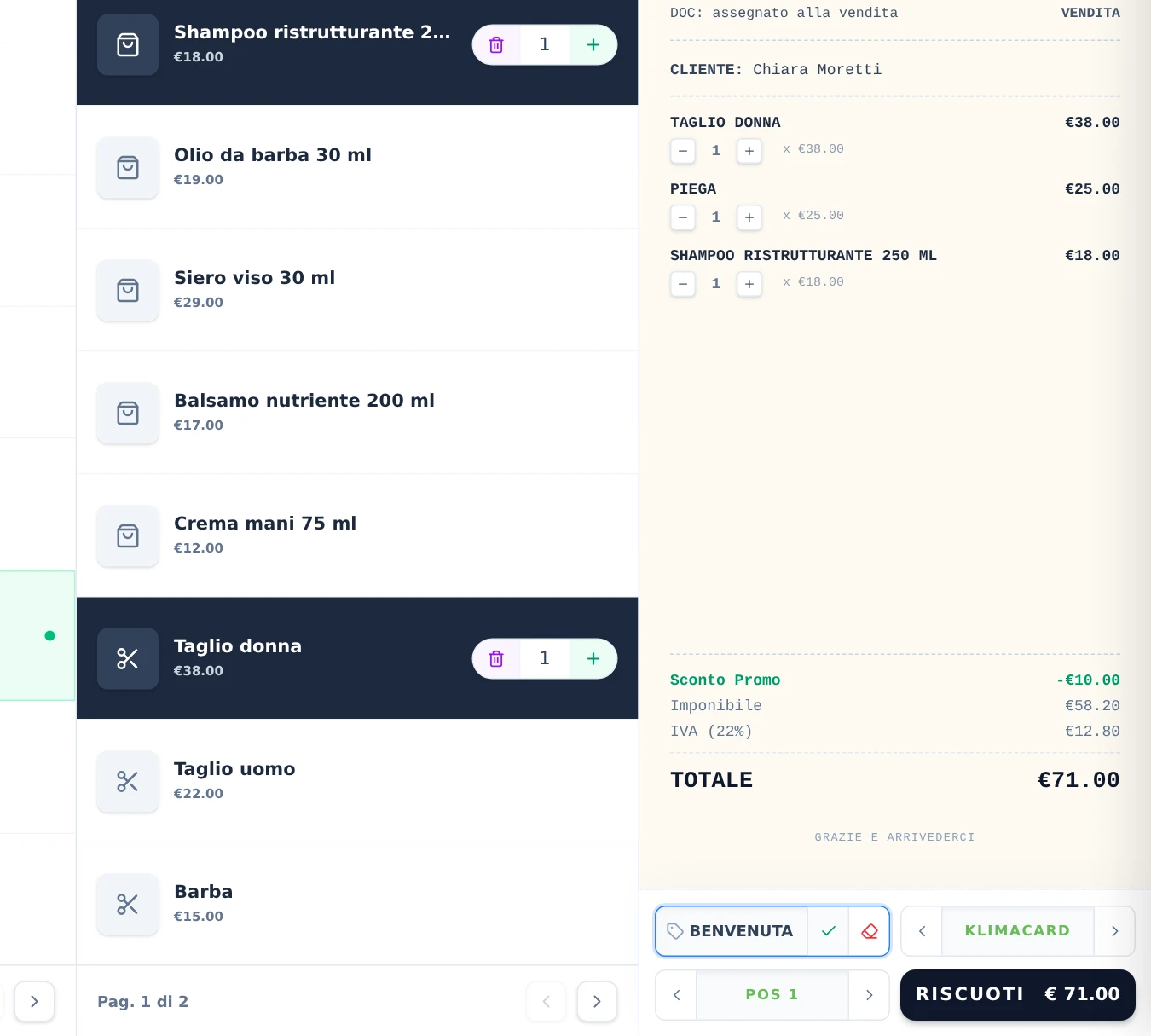The width and height of the screenshot is (1151, 1036).
Task: Switch to next option after KLIMACARD
Action: (1114, 931)
